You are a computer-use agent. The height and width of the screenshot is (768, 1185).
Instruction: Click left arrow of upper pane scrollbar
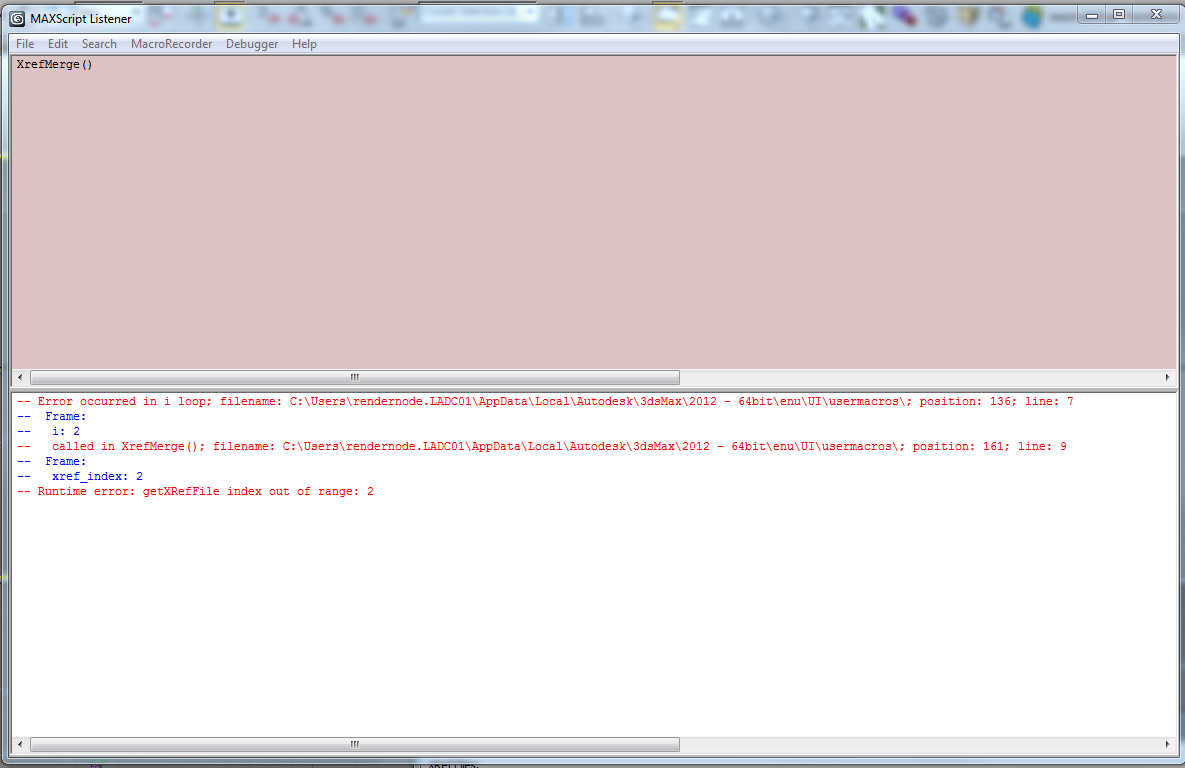click(x=20, y=377)
